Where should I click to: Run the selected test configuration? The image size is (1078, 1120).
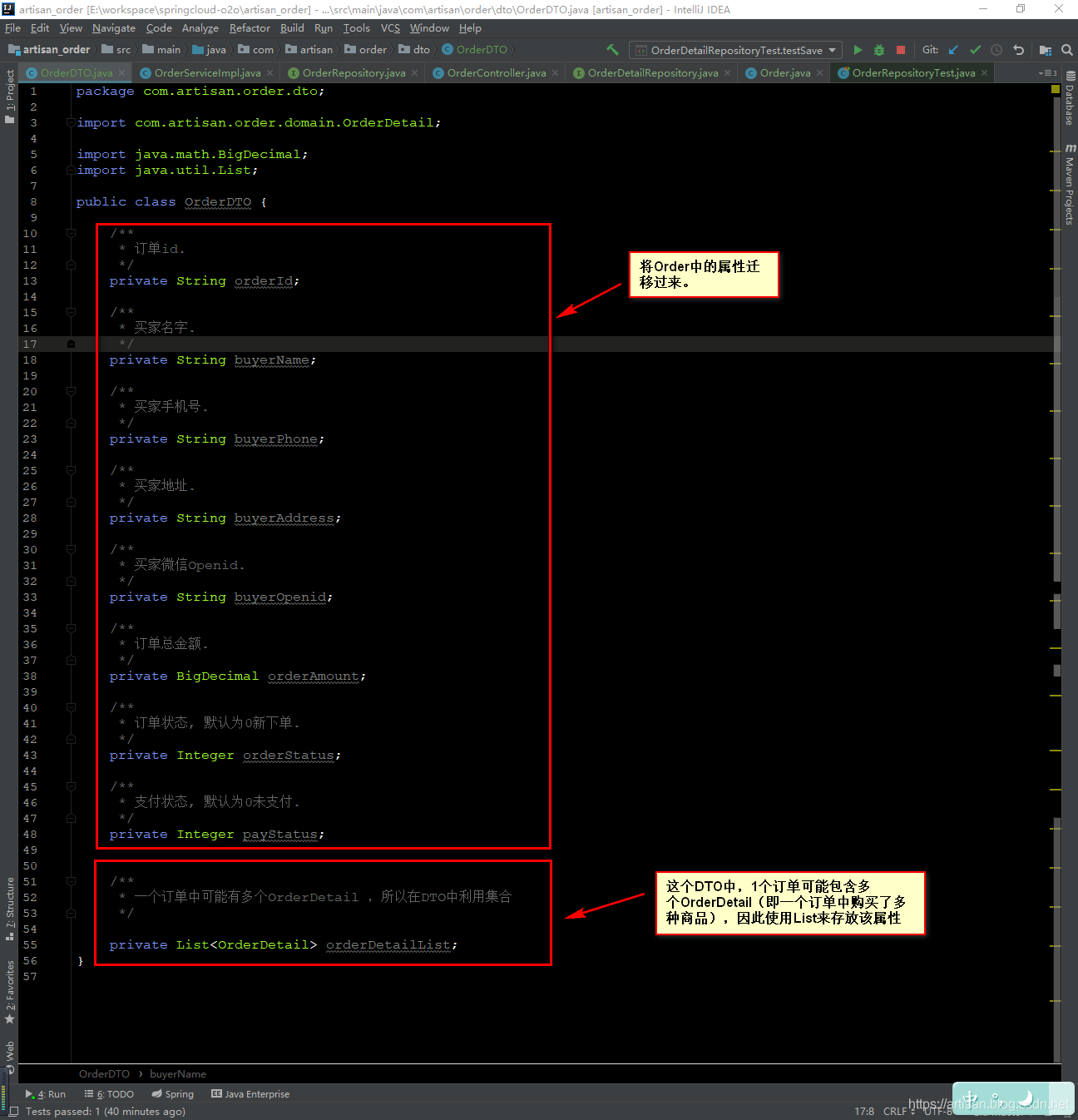858,50
